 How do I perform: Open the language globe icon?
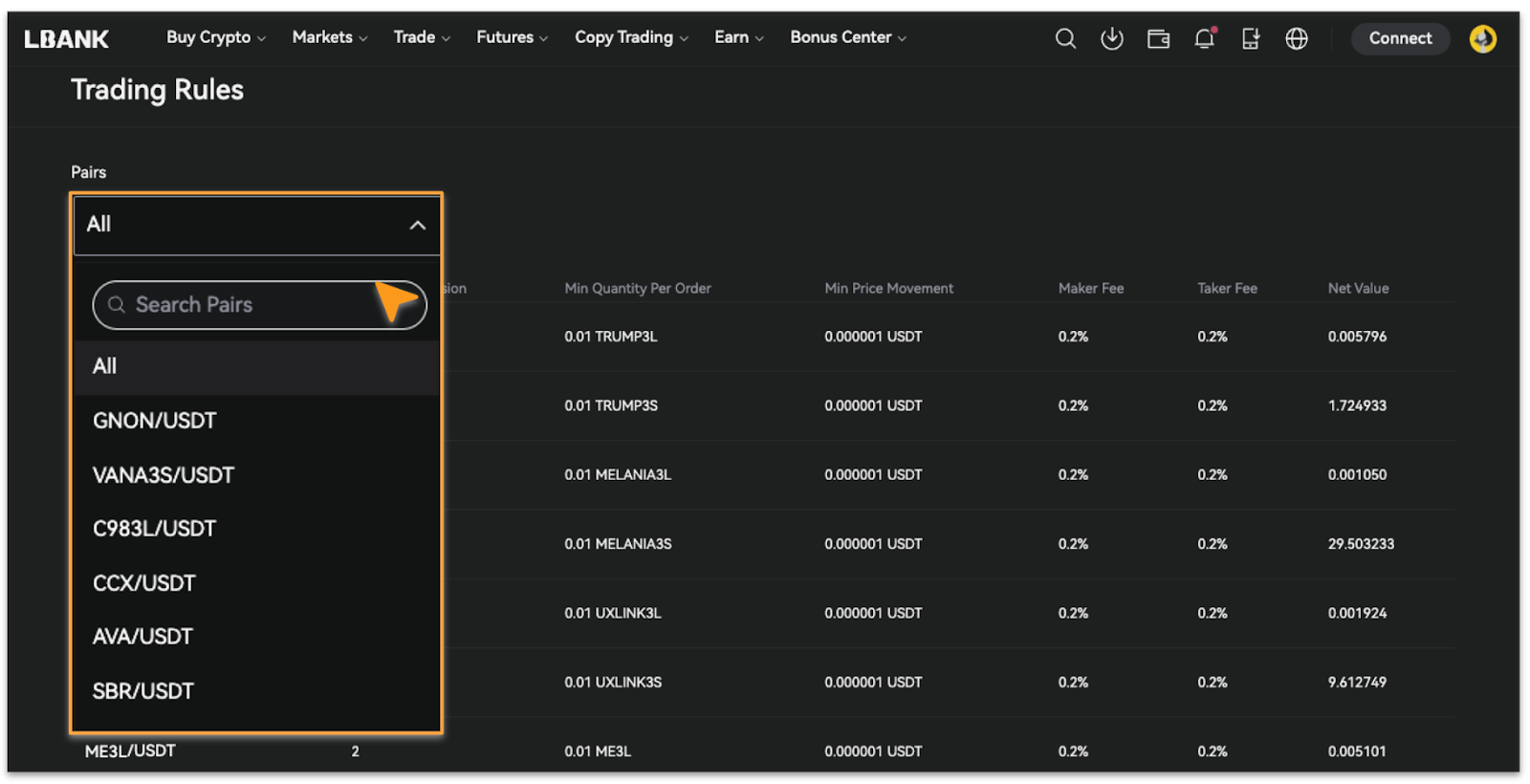[x=1297, y=38]
